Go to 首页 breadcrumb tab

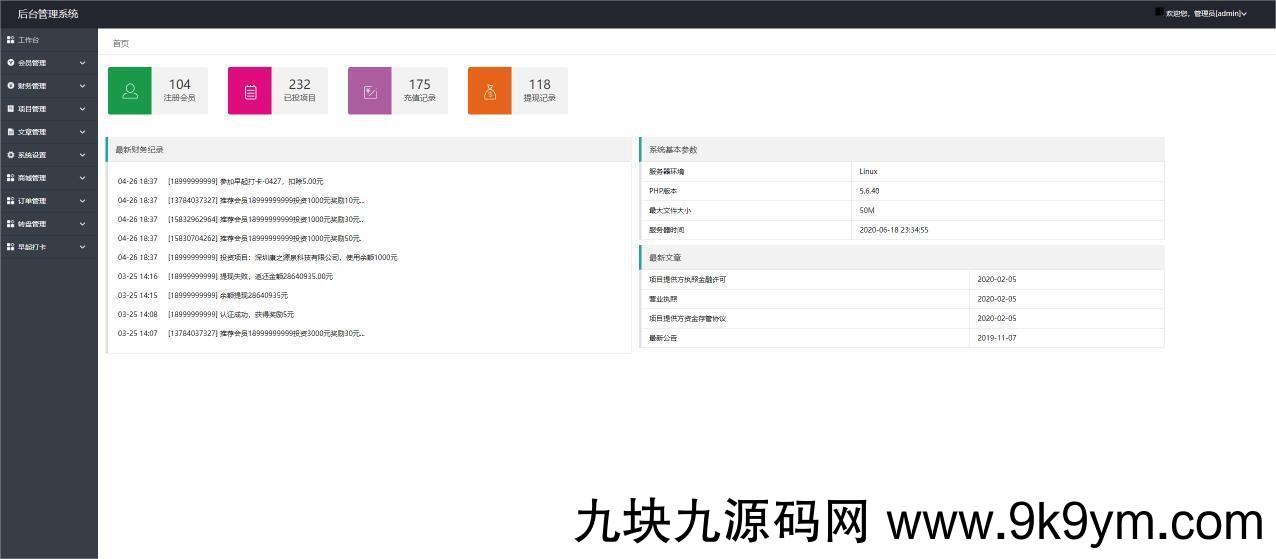(x=121, y=44)
